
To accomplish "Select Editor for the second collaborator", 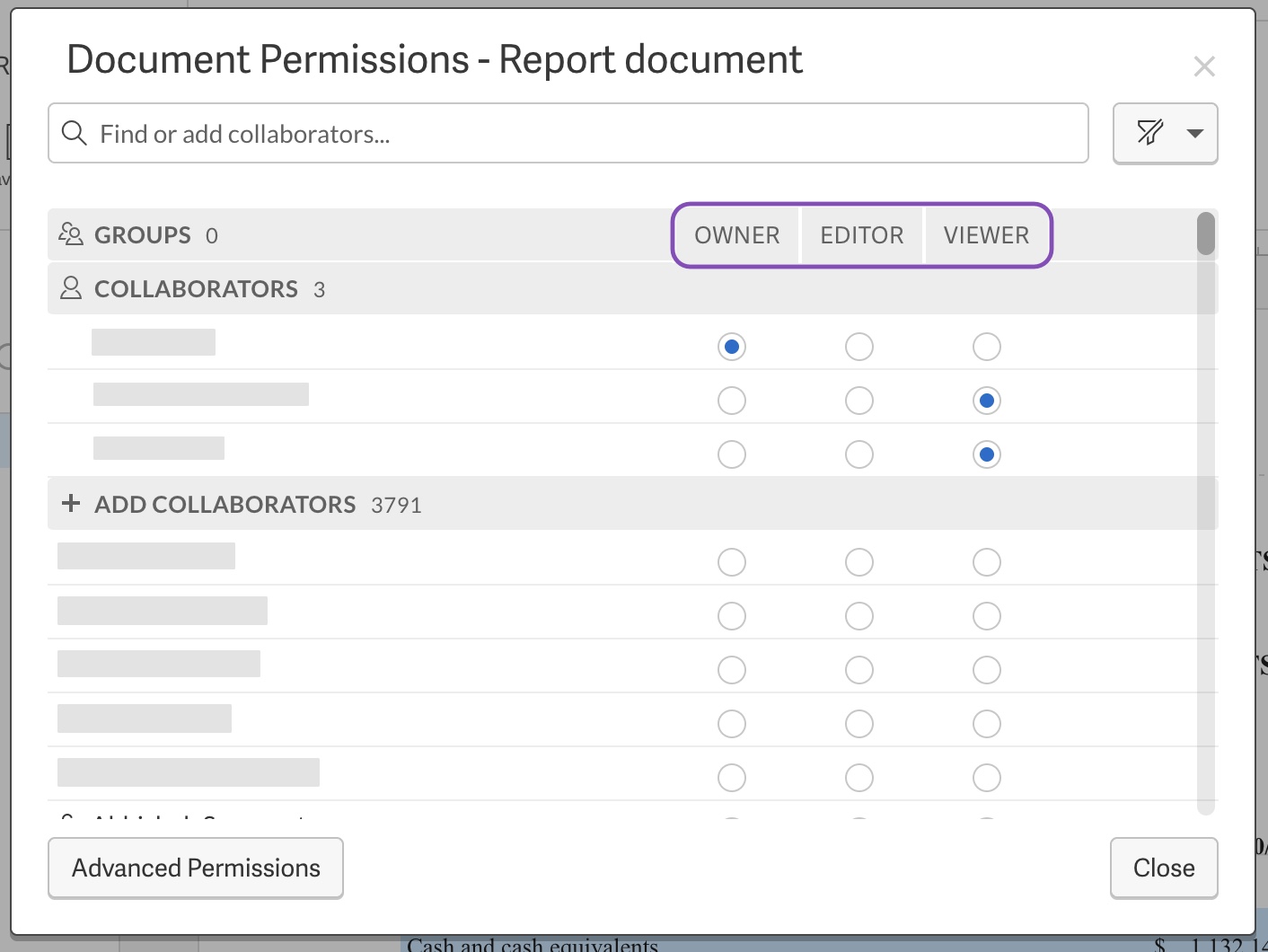I will pos(859,401).
